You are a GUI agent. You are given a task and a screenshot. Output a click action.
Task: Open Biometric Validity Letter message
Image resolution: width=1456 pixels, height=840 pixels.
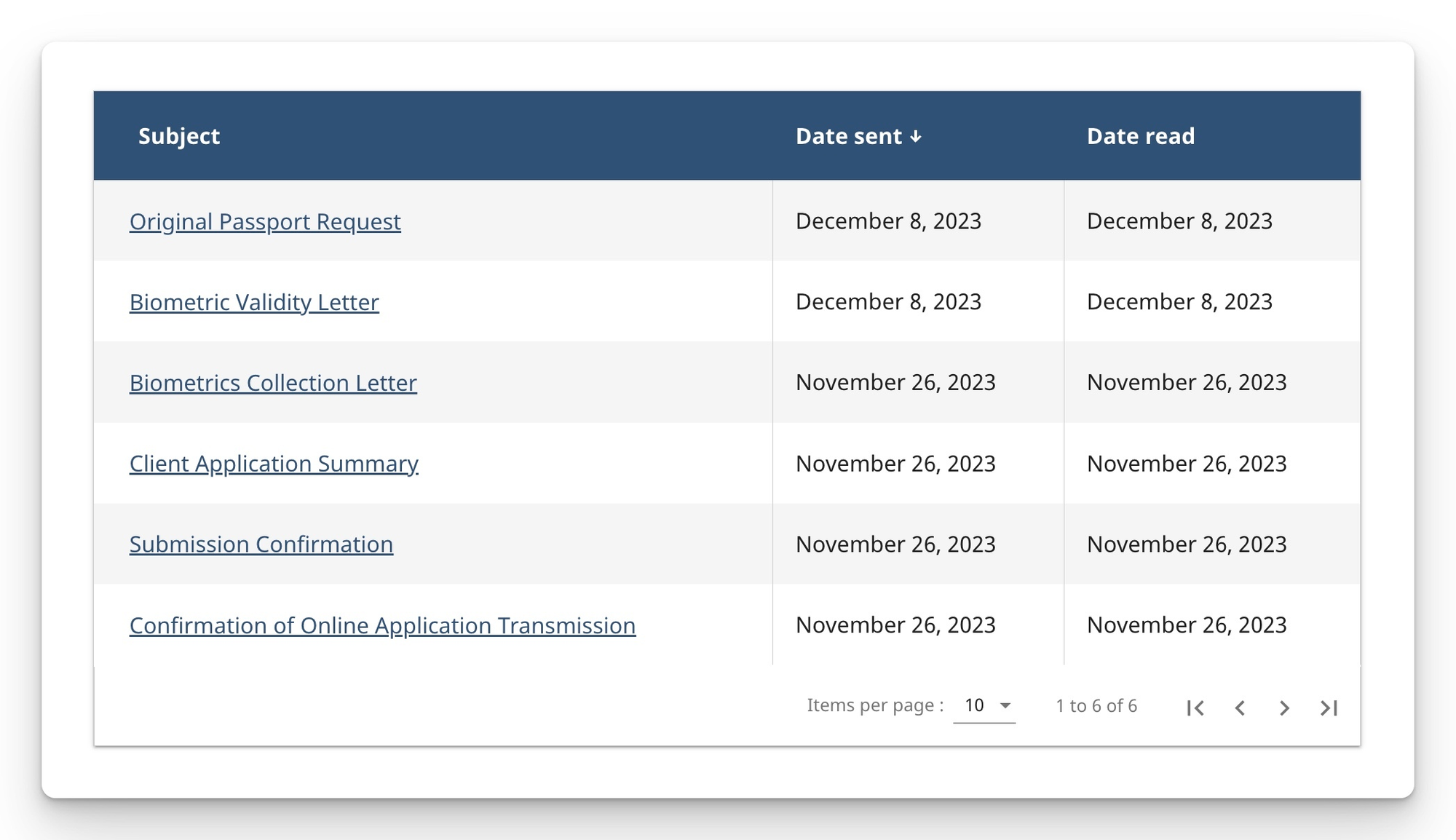point(254,302)
